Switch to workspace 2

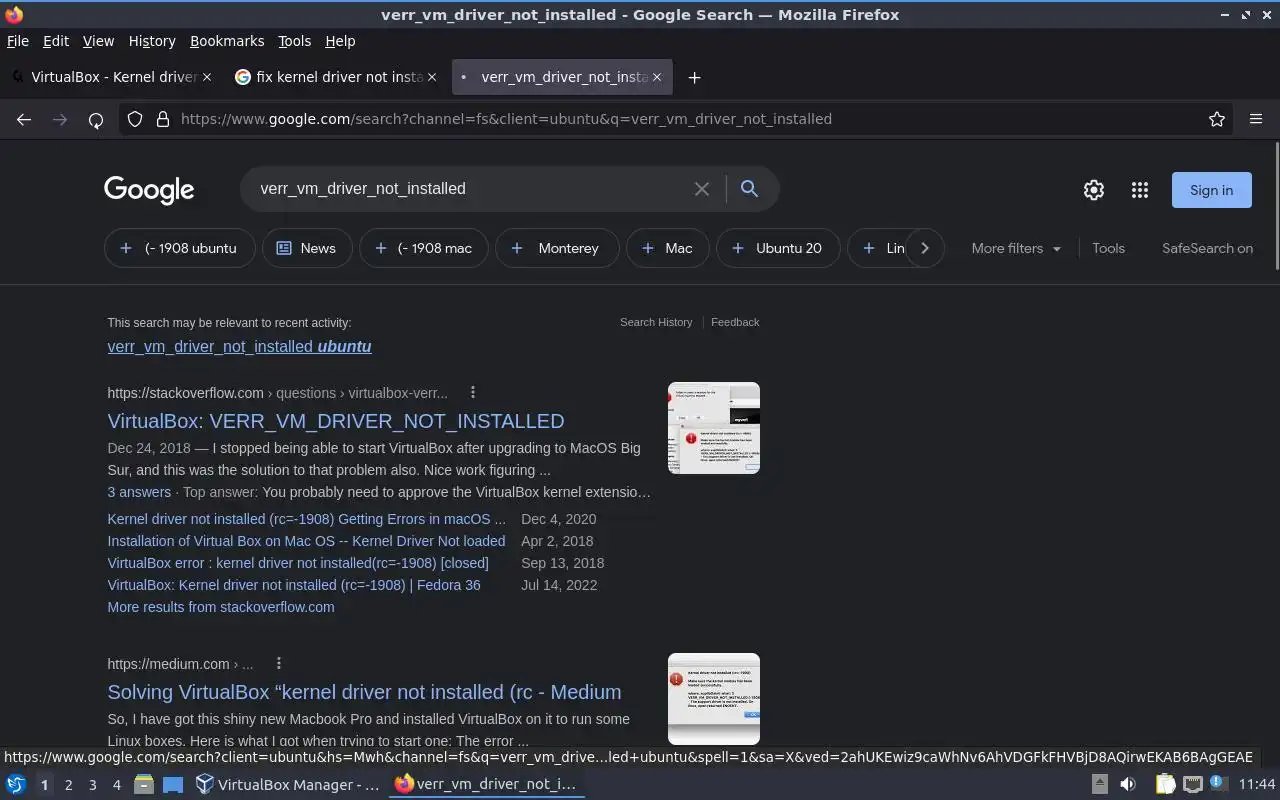click(x=68, y=785)
